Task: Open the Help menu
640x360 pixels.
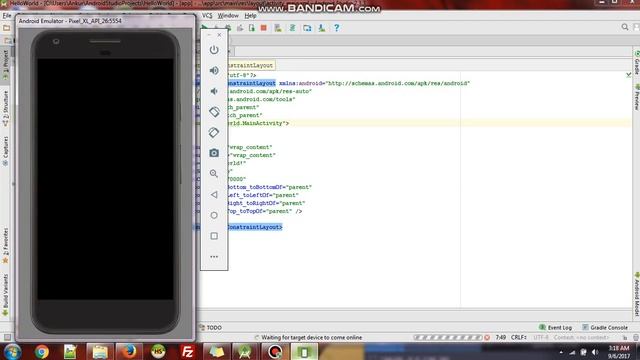Action: pos(250,16)
